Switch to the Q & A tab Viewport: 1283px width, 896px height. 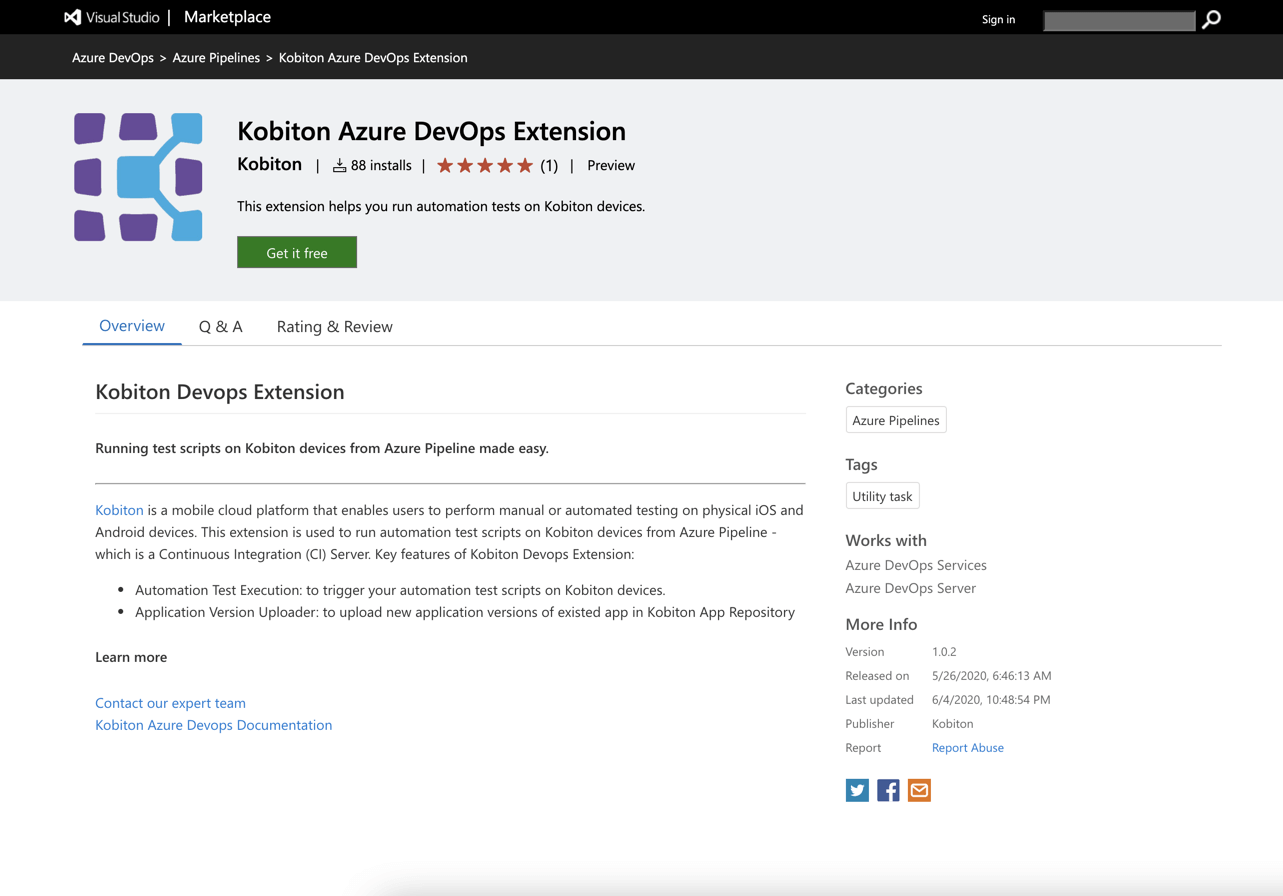[221, 326]
